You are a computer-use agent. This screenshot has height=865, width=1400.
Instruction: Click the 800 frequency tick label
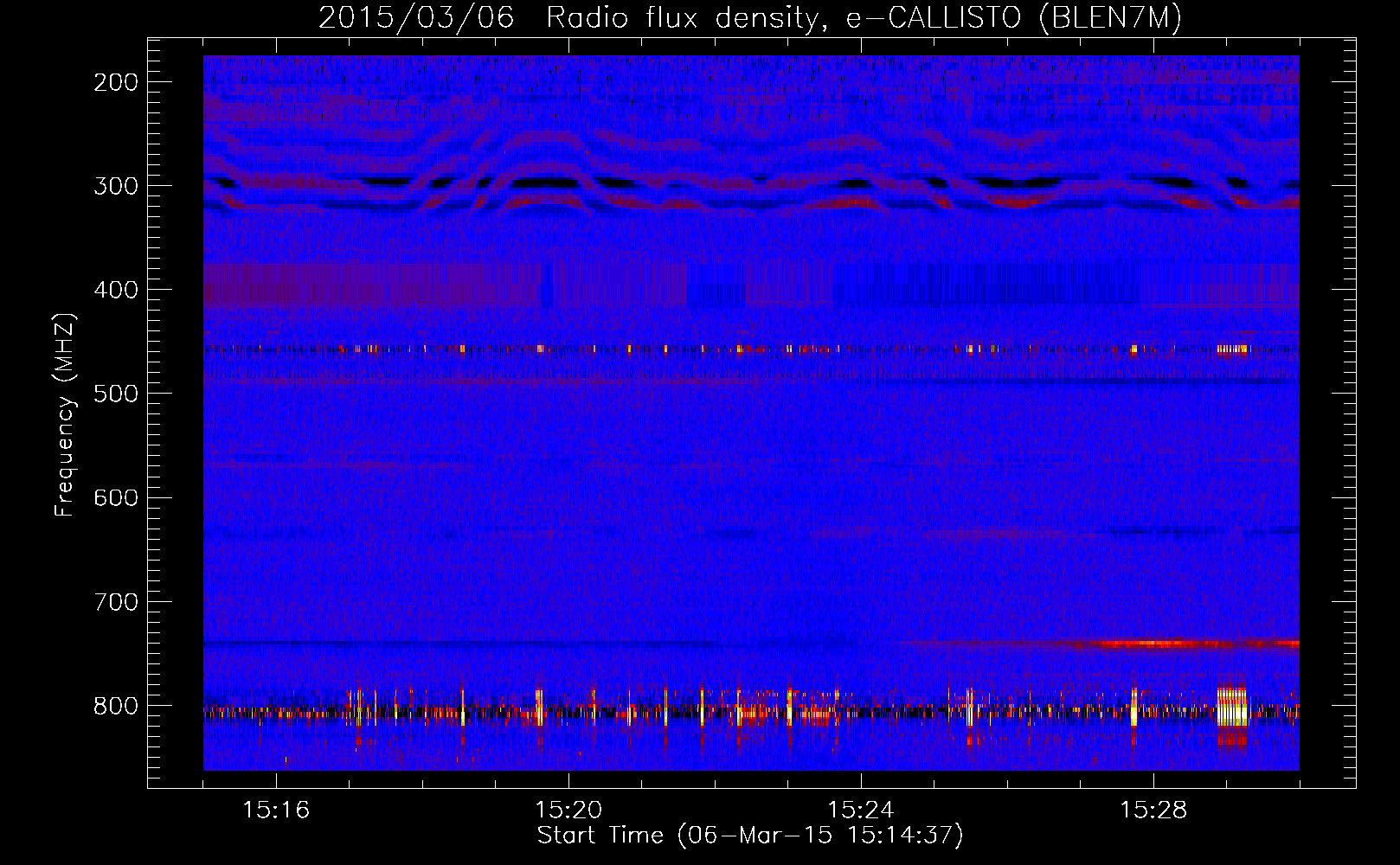click(116, 705)
